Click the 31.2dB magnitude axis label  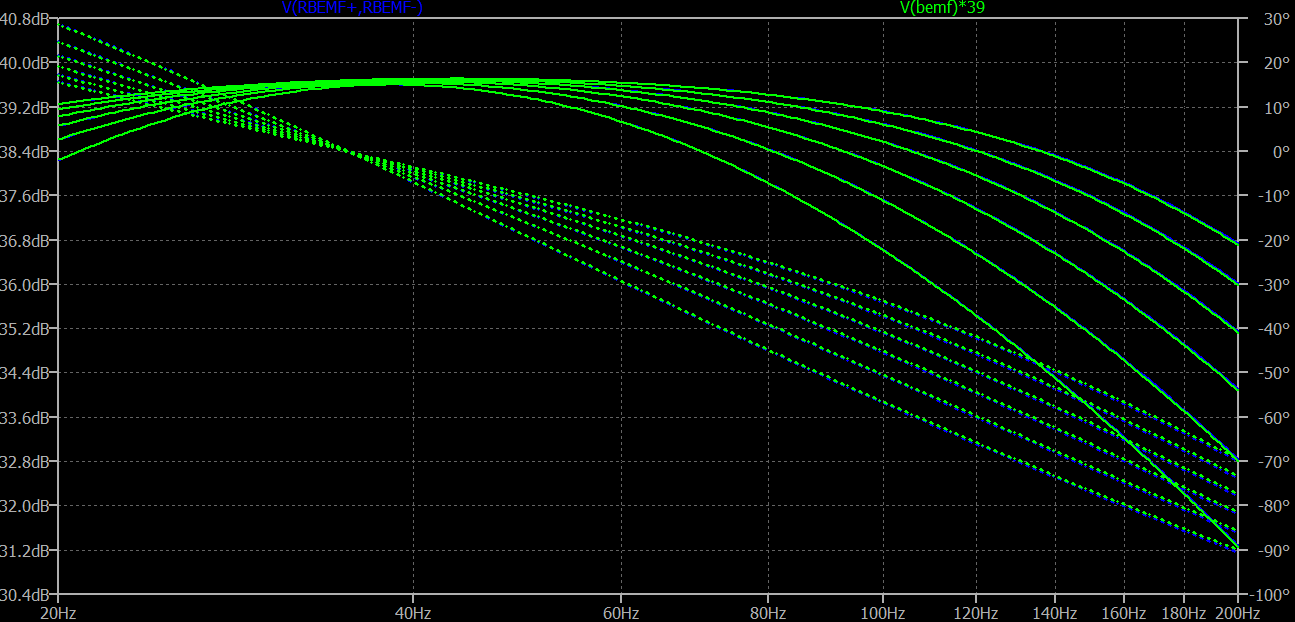(x=27, y=551)
